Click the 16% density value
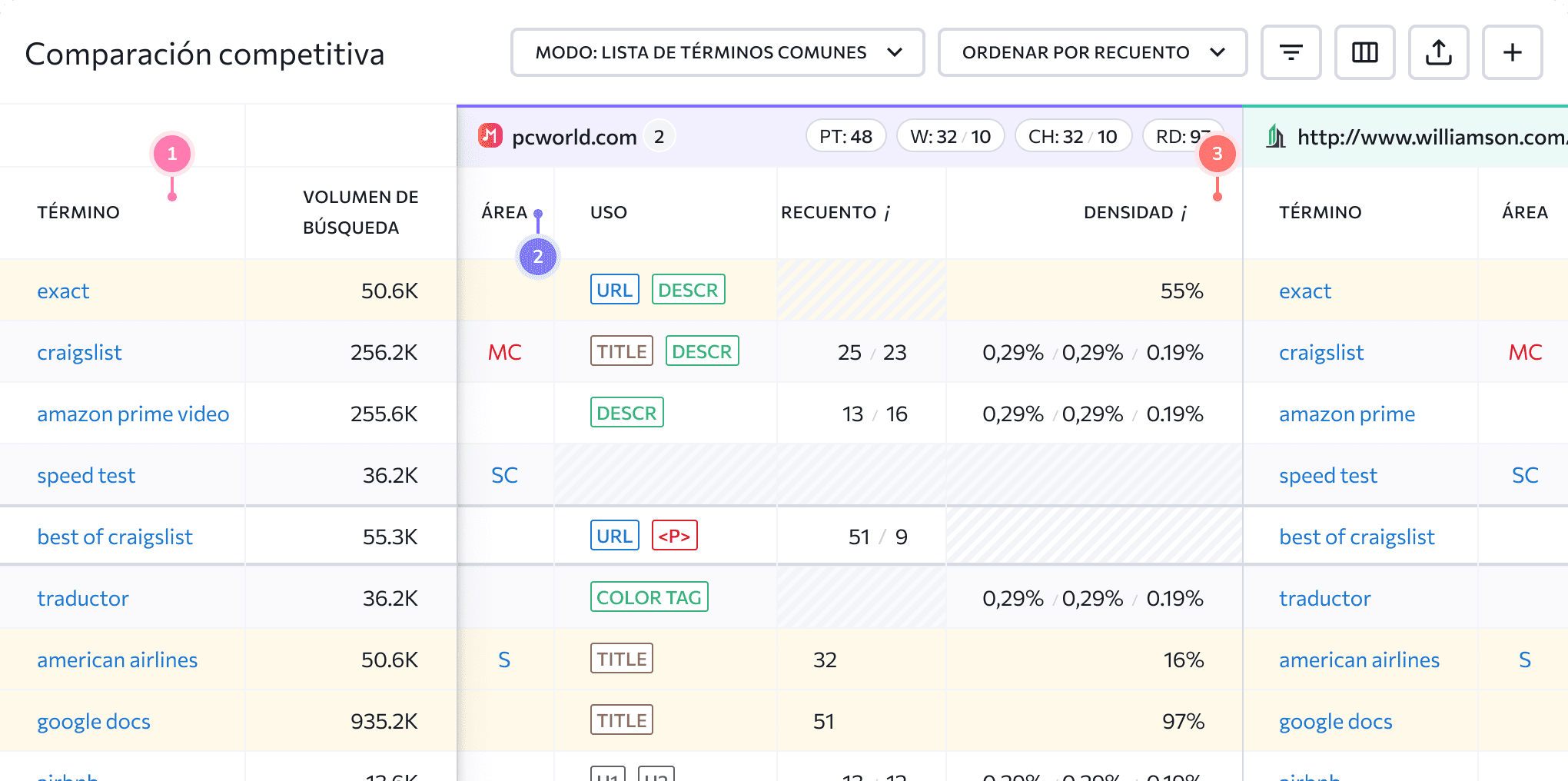This screenshot has height=781, width=1568. pos(1184,660)
